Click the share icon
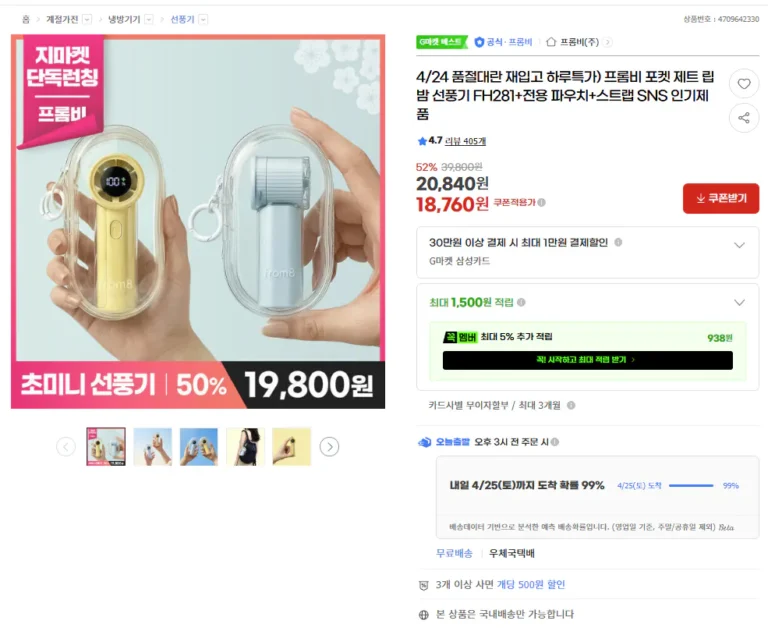Viewport: 768px width, 628px height. pyautogui.click(x=744, y=118)
